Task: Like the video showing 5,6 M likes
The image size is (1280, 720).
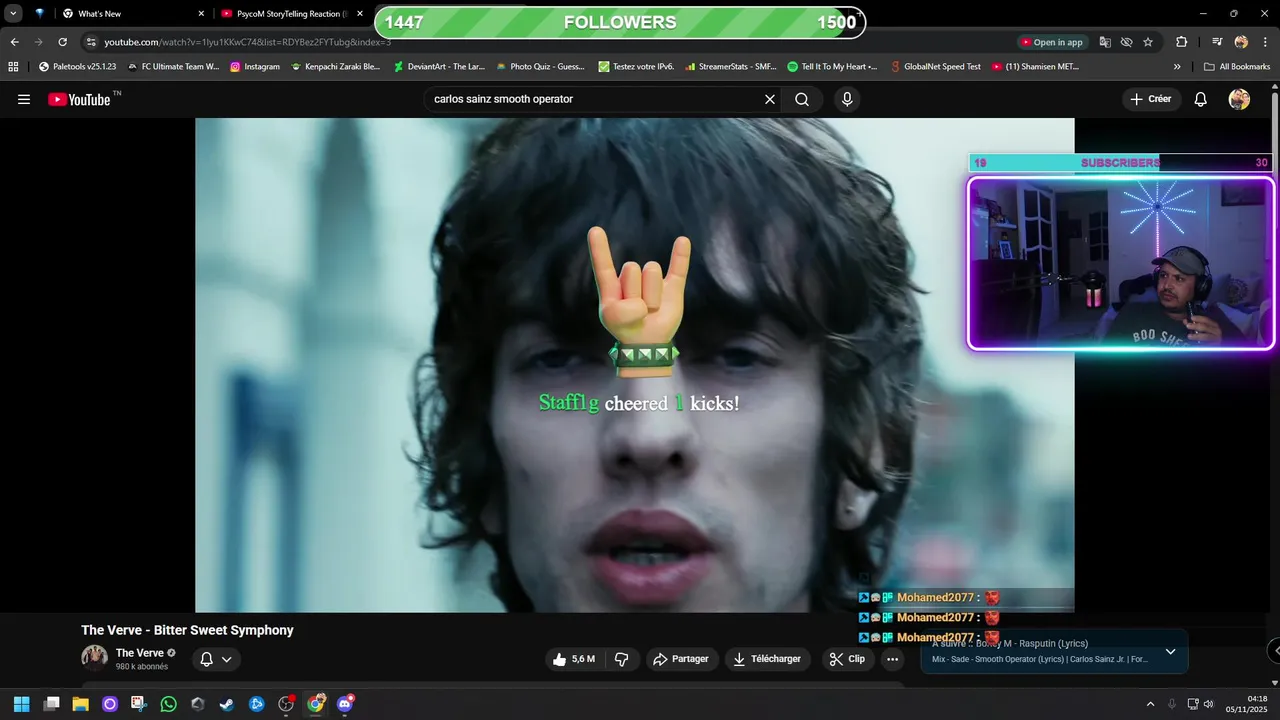Action: [574, 659]
